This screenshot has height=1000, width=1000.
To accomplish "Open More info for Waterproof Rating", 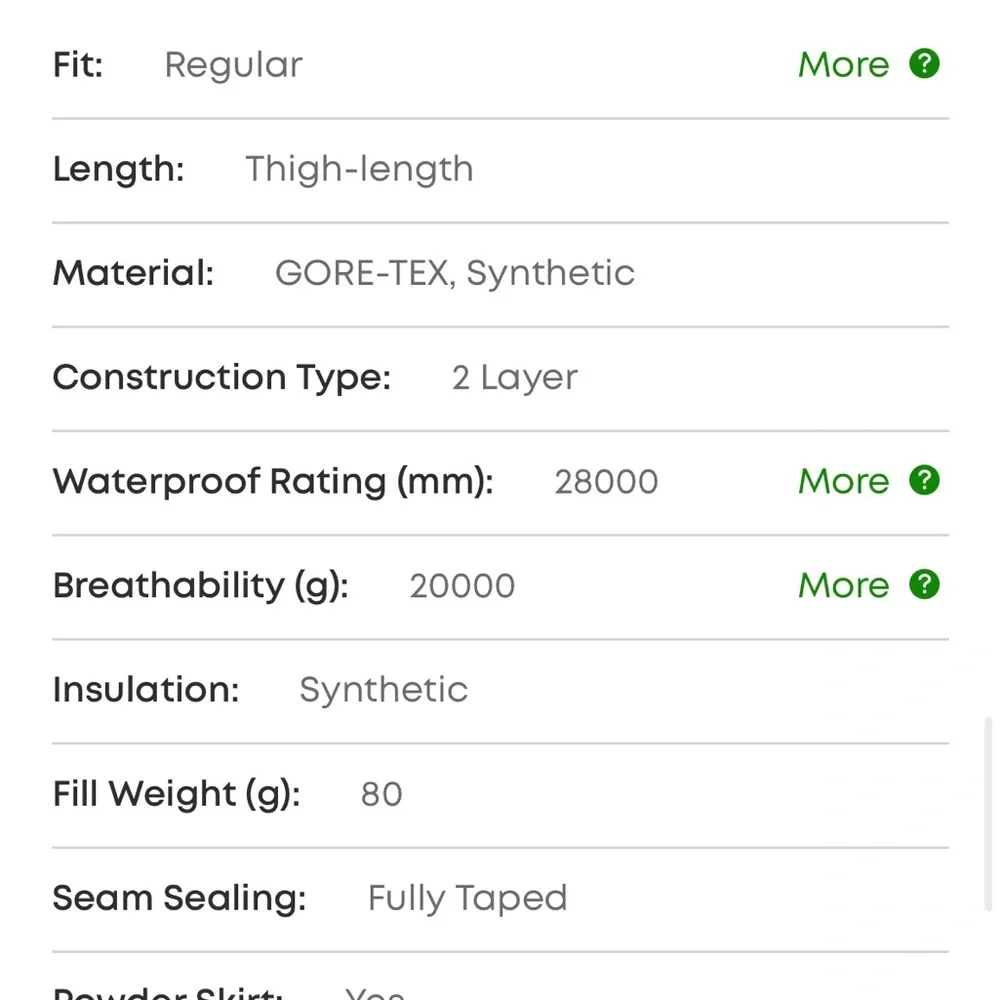I will click(x=843, y=482).
